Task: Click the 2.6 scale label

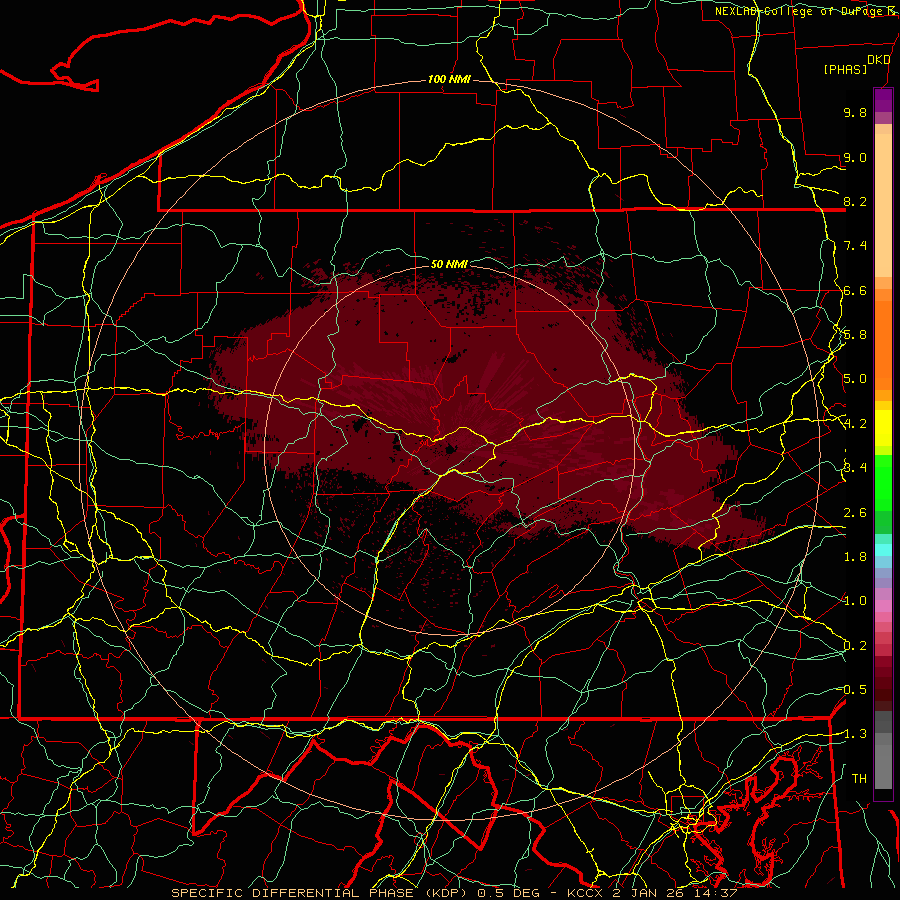Action: click(855, 512)
